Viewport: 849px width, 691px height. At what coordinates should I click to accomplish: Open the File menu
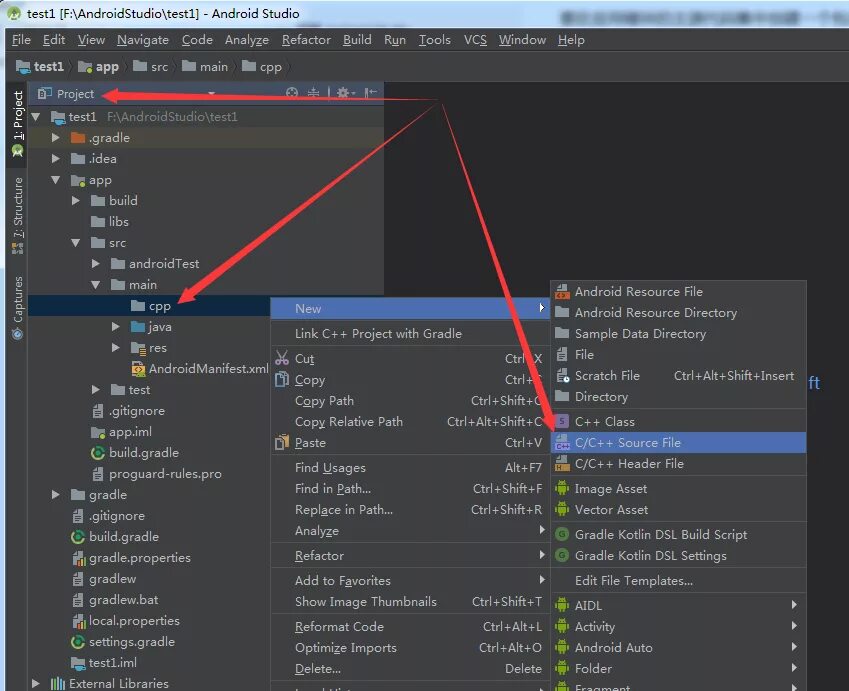coord(21,40)
